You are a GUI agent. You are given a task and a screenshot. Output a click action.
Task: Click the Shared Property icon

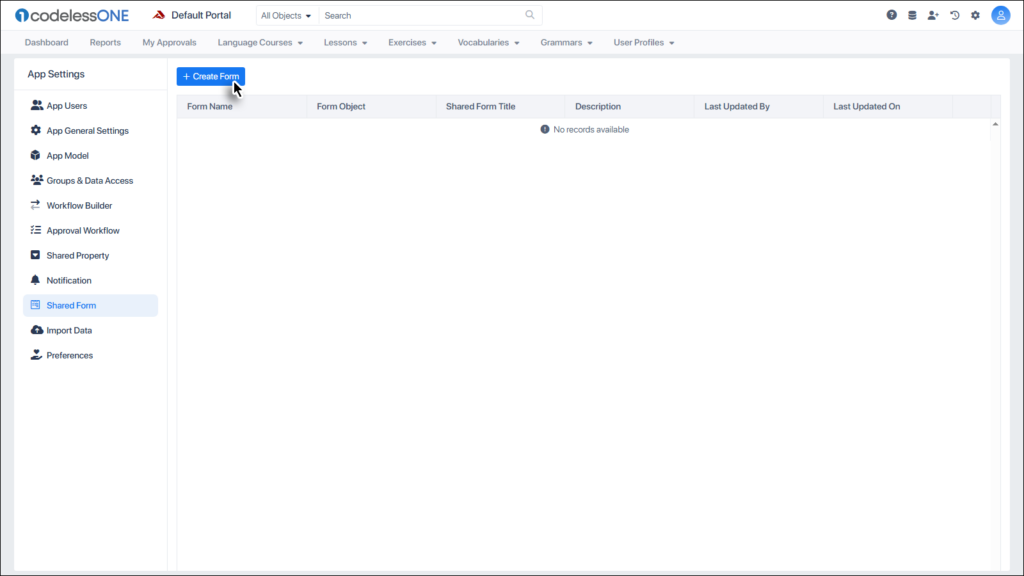35,255
